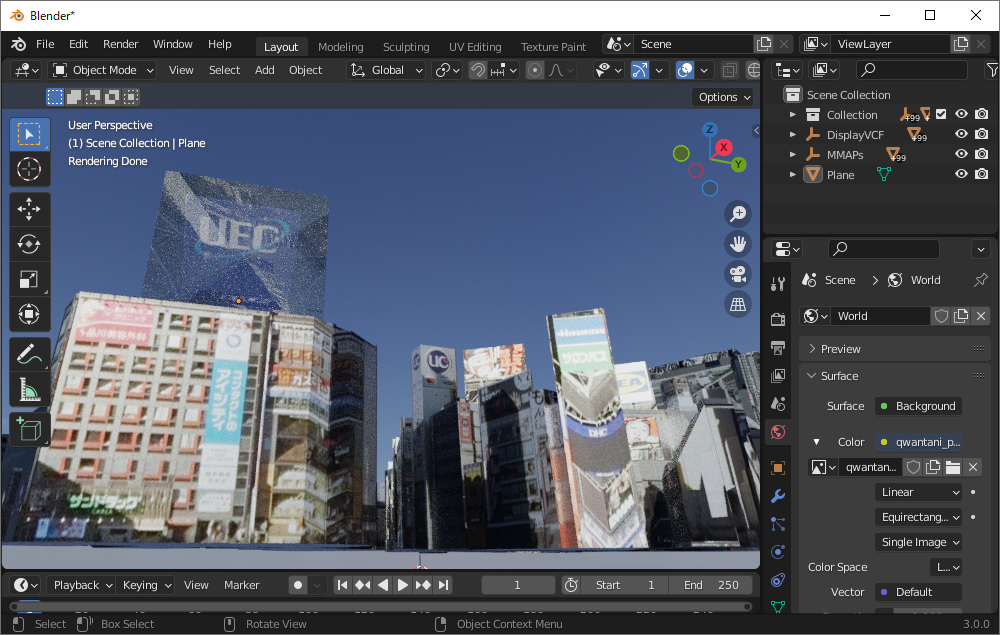Screen dimensions: 1000x635
Task: Open the Object Mode dropdown
Action: 103,70
